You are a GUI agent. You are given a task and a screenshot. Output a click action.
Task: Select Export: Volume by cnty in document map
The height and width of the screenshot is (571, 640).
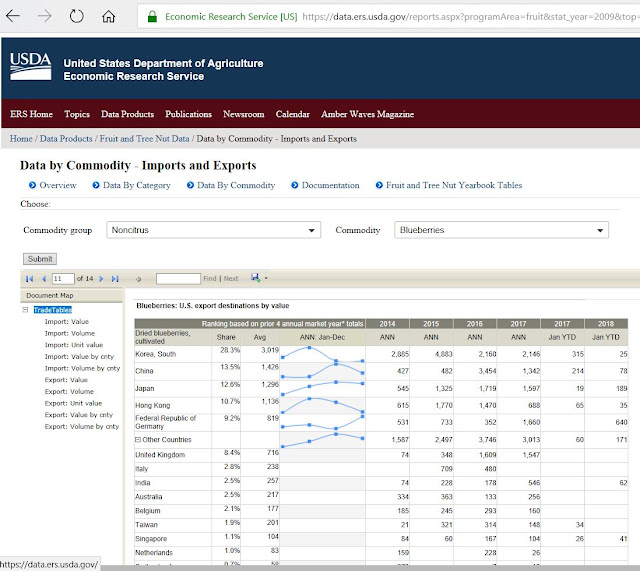click(82, 427)
